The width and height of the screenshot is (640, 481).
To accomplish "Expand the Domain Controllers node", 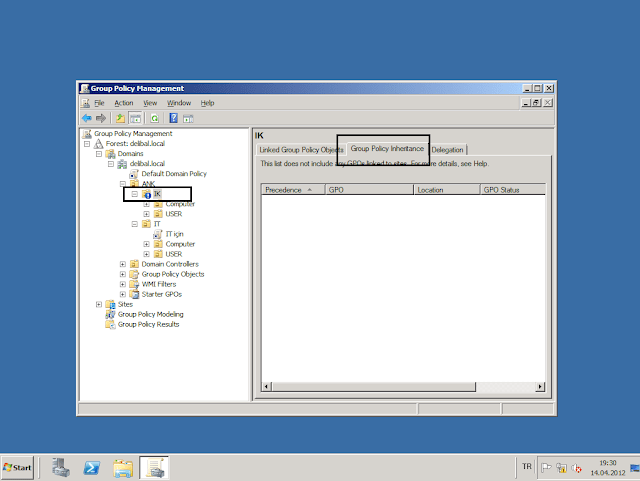I will pos(123,264).
